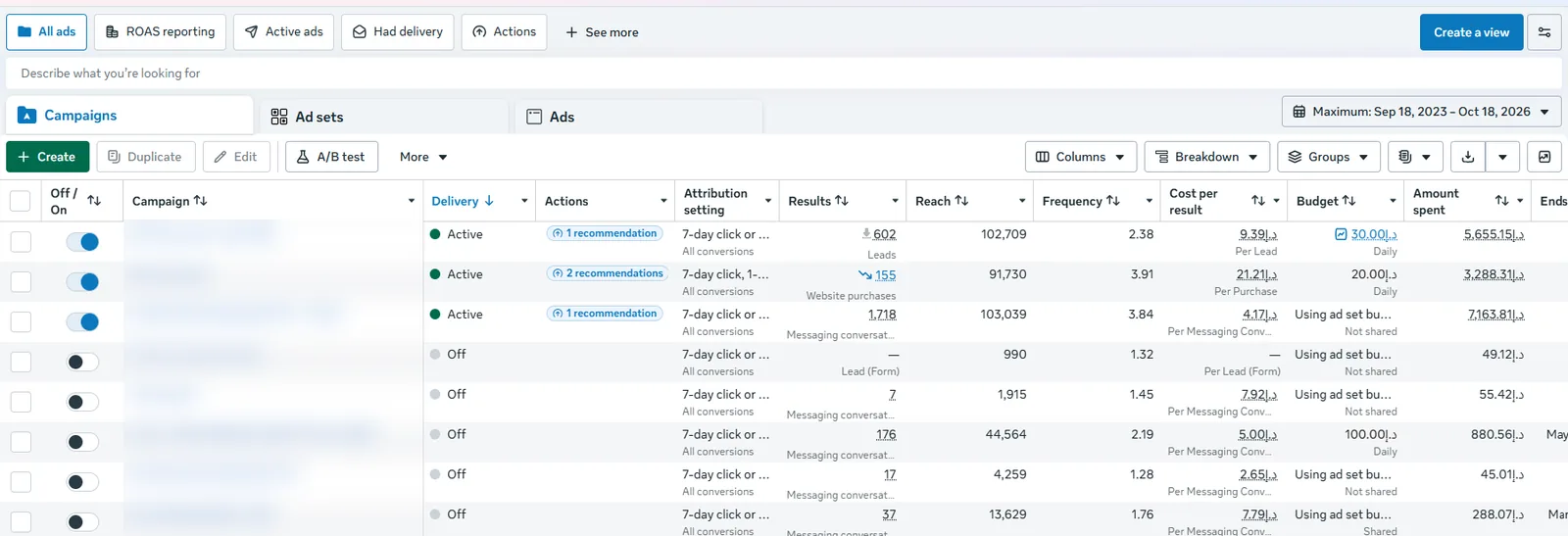Sort by the Off / On column arrows
This screenshot has width=1568, height=536.
[94, 201]
